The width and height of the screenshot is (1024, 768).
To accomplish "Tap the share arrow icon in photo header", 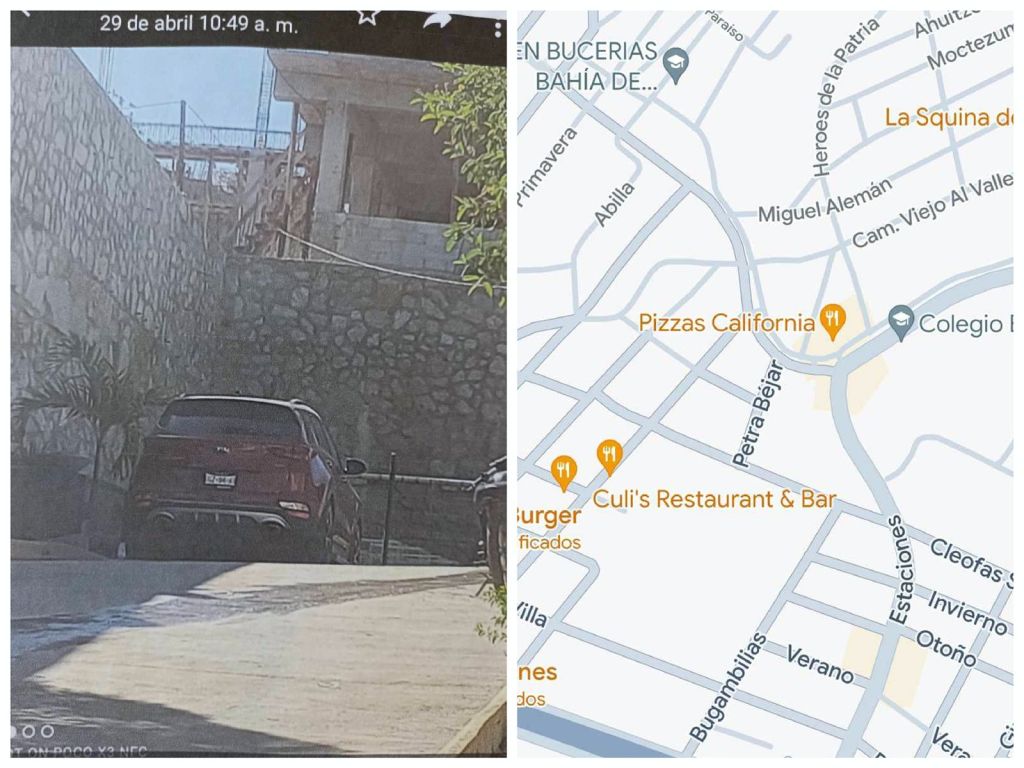I will pos(437,21).
